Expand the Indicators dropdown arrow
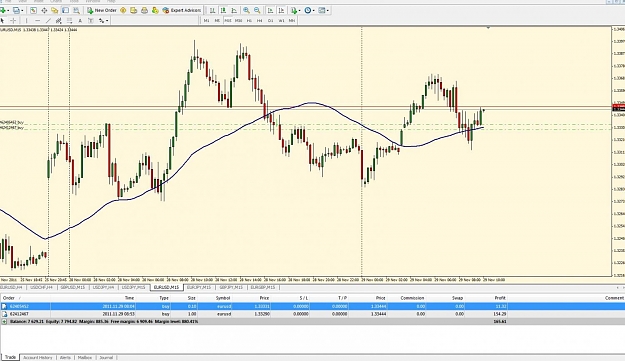The width and height of the screenshot is (625, 361). 300,11
